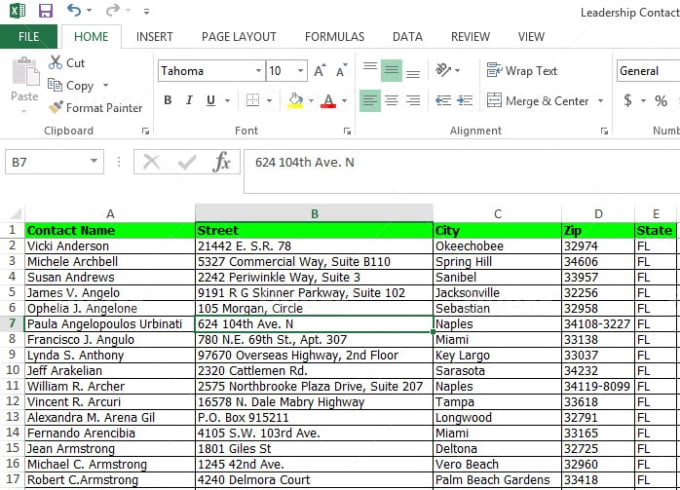Click Increase Indent icon

[x=464, y=101]
